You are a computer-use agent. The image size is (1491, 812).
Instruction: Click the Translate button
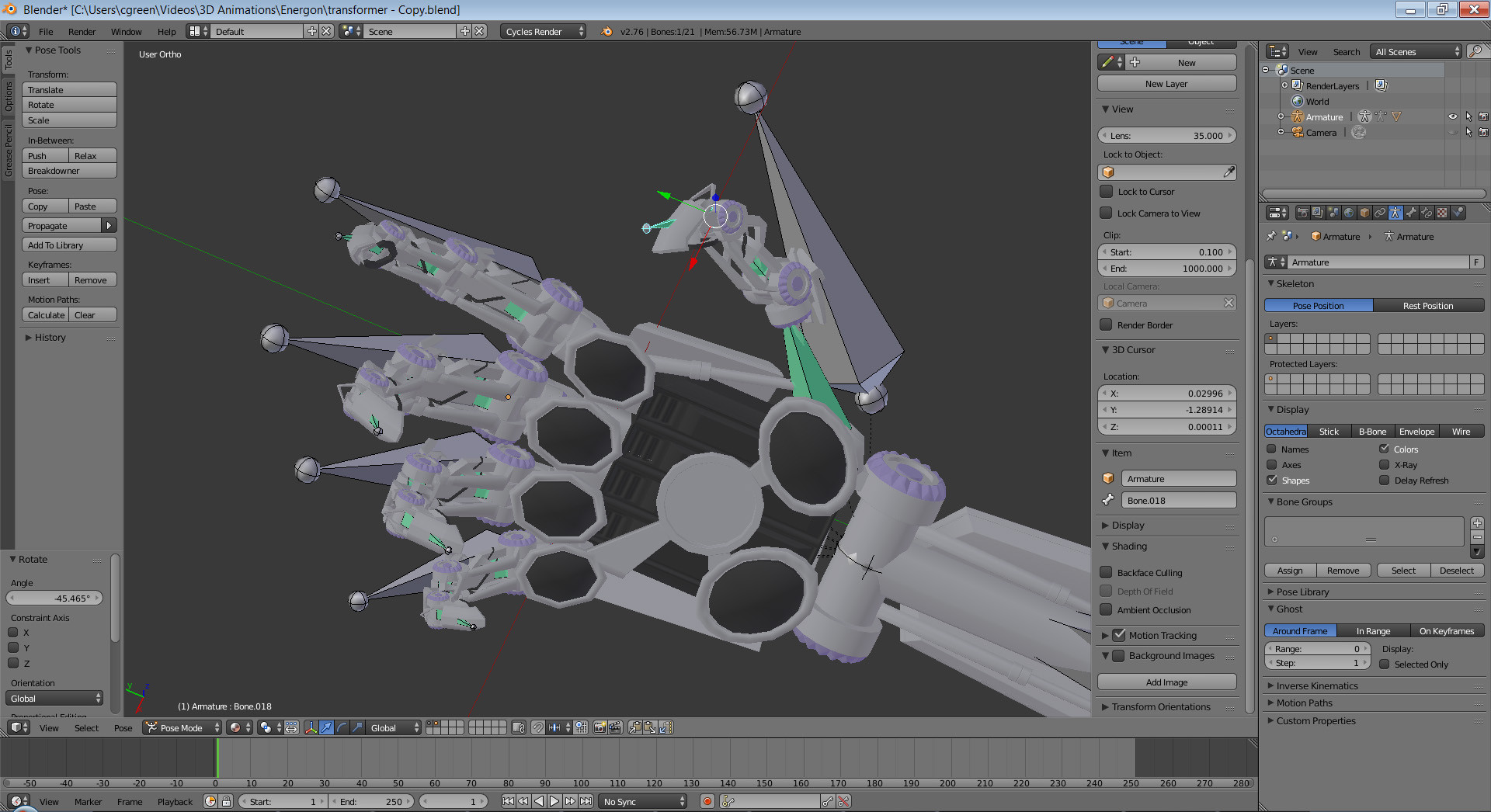click(69, 89)
